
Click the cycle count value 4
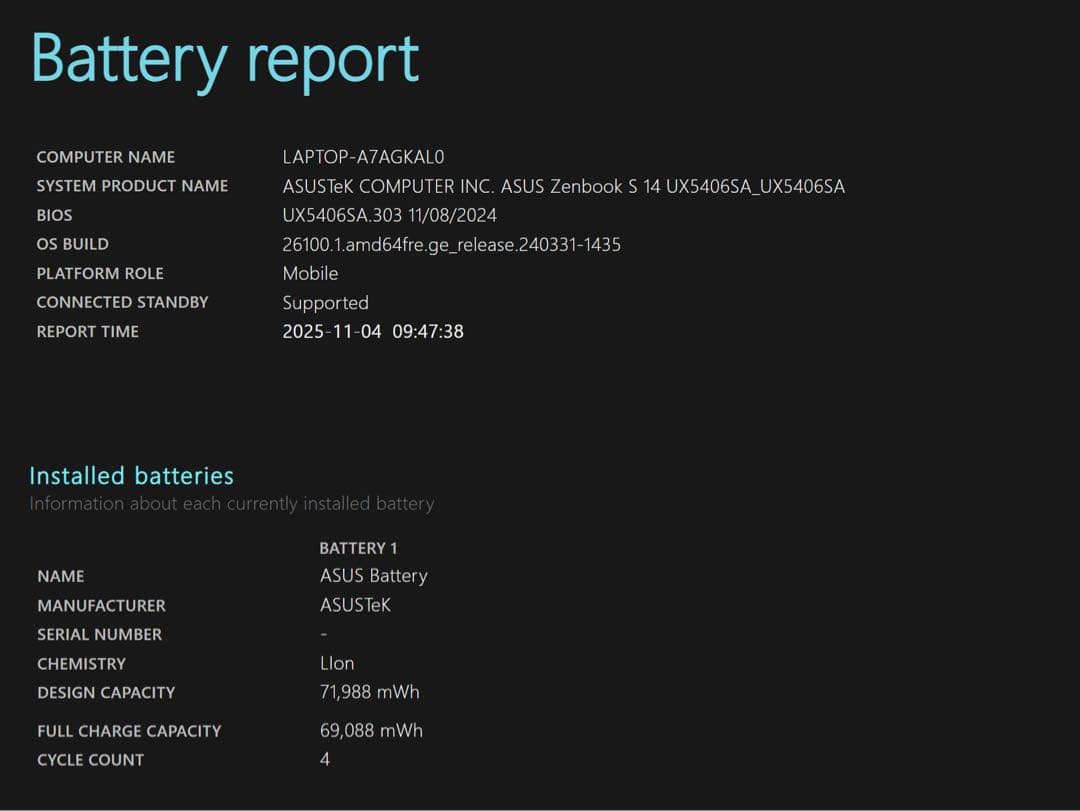point(325,760)
